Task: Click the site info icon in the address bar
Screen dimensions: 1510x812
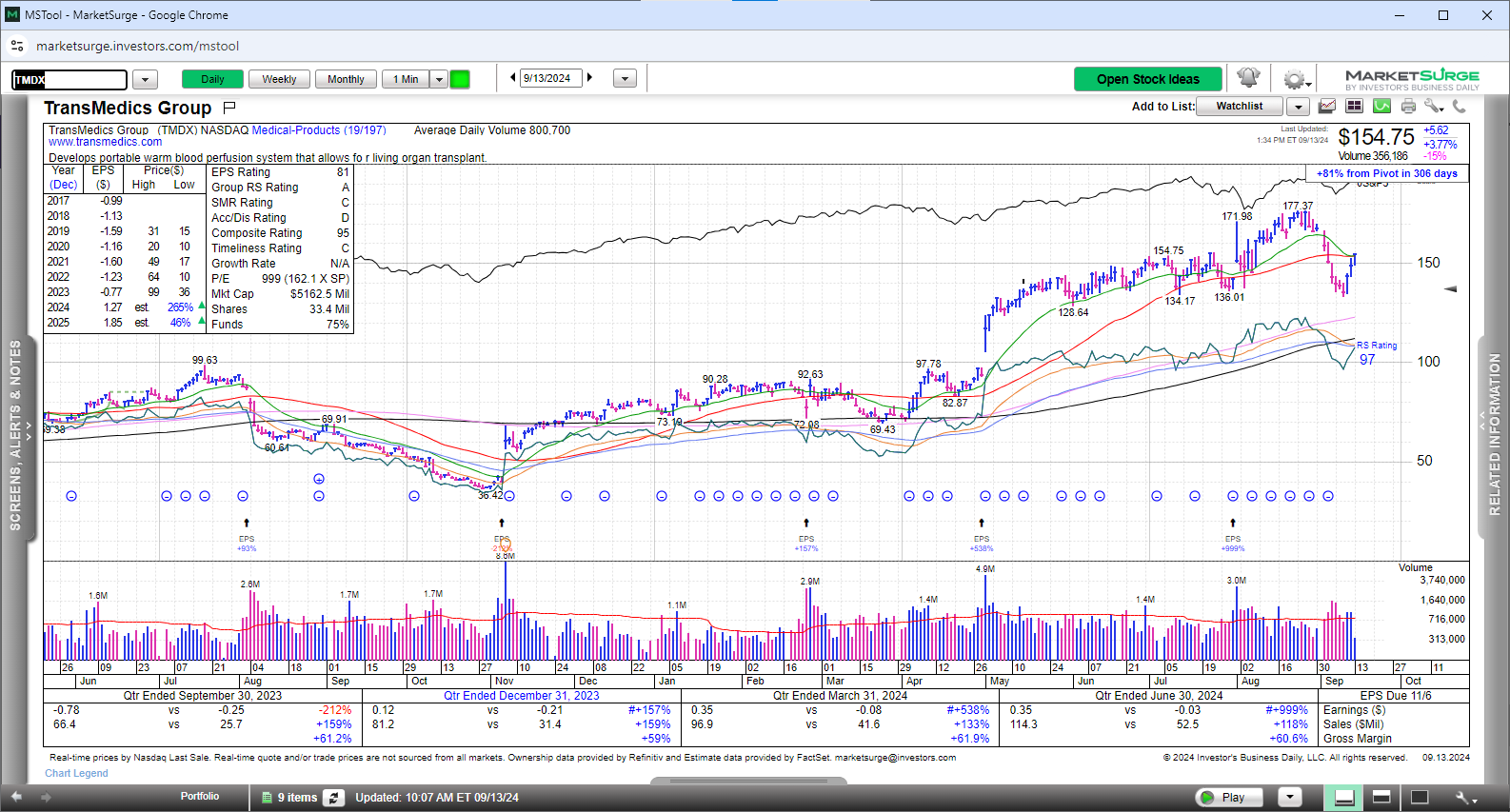Action: coord(17,46)
